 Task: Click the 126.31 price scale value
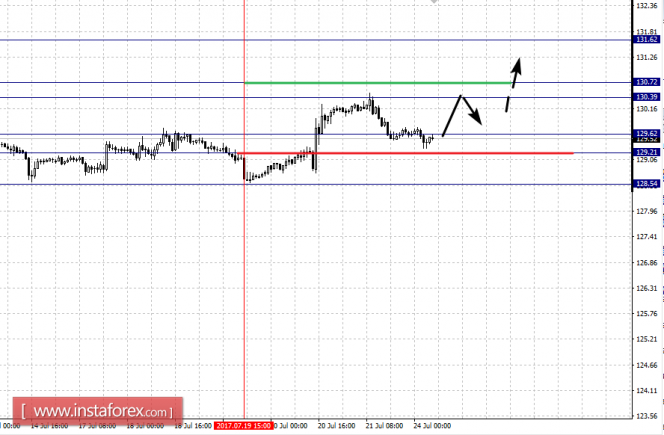pyautogui.click(x=647, y=288)
